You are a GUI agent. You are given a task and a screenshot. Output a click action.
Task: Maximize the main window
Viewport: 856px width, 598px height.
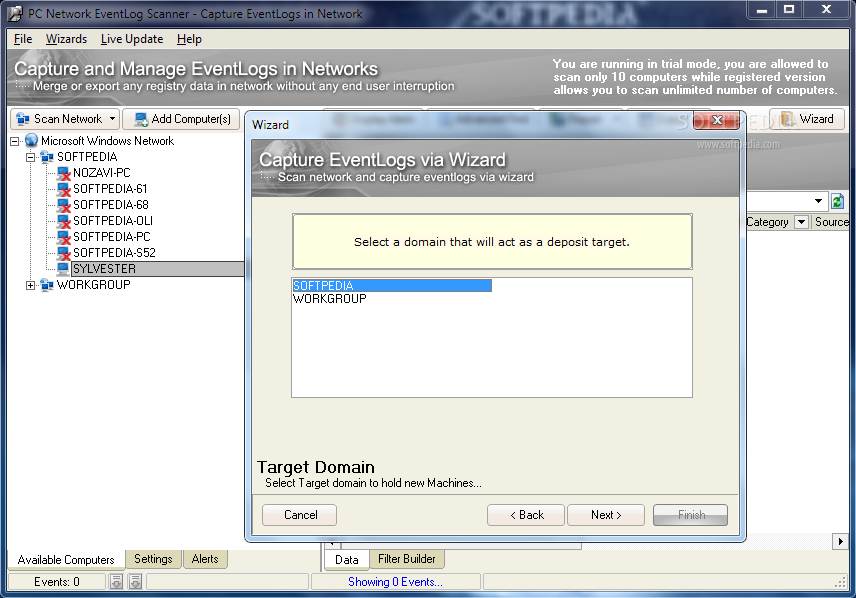pyautogui.click(x=789, y=10)
